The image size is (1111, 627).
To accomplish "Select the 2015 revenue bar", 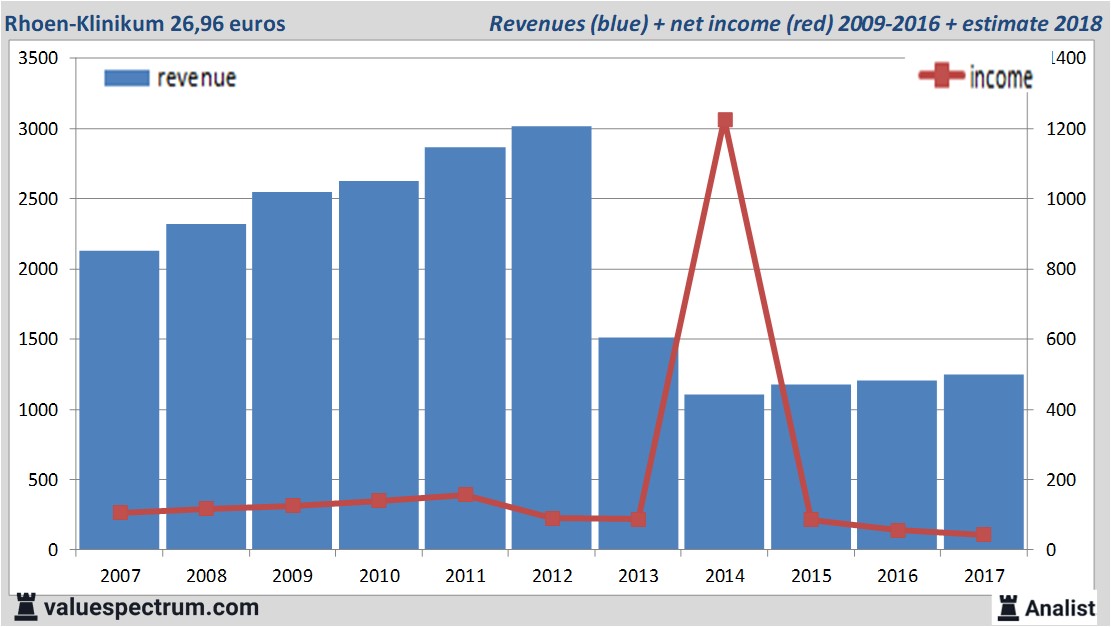I will point(811,467).
